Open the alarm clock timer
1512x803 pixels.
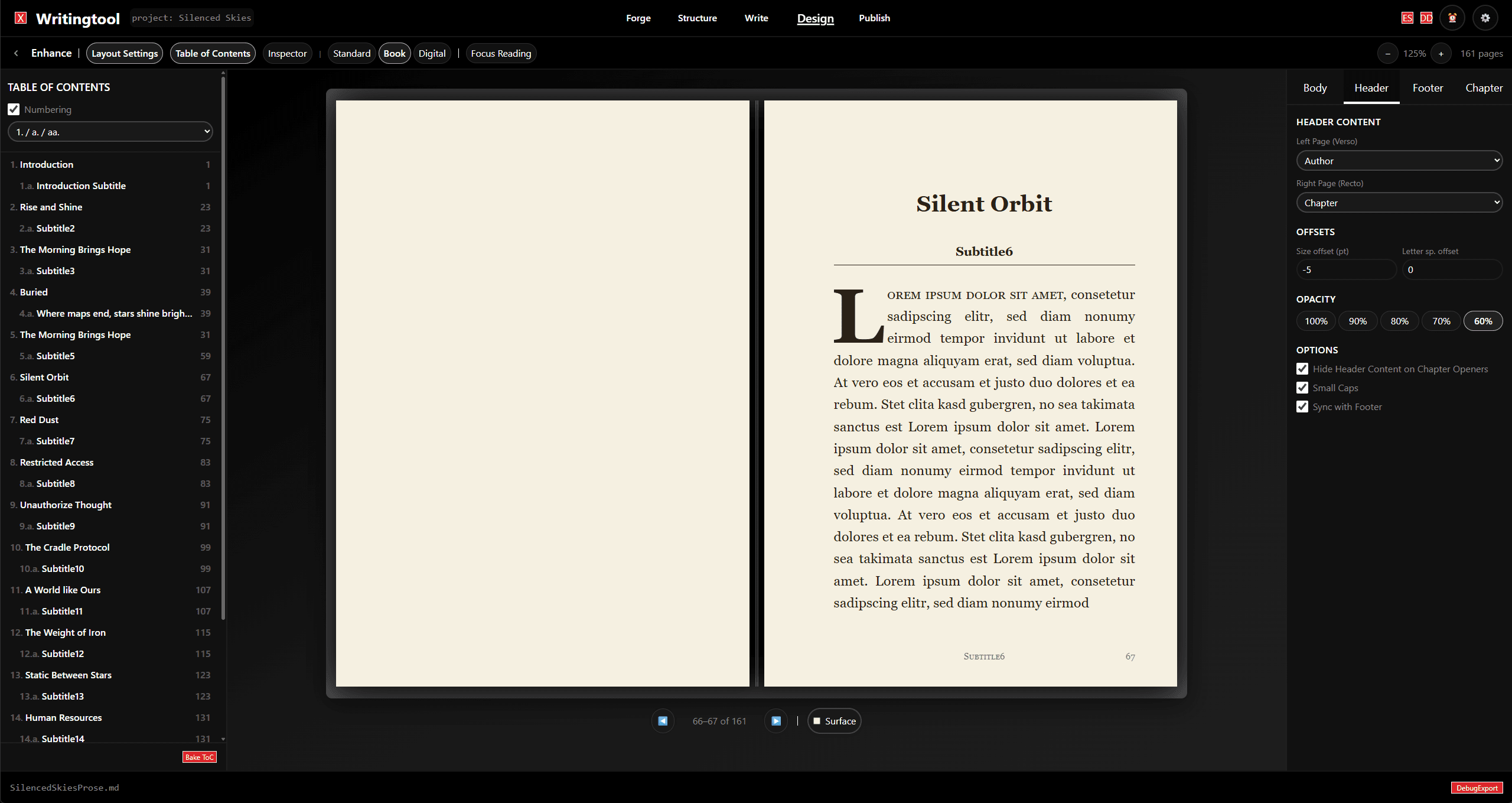click(x=1452, y=18)
